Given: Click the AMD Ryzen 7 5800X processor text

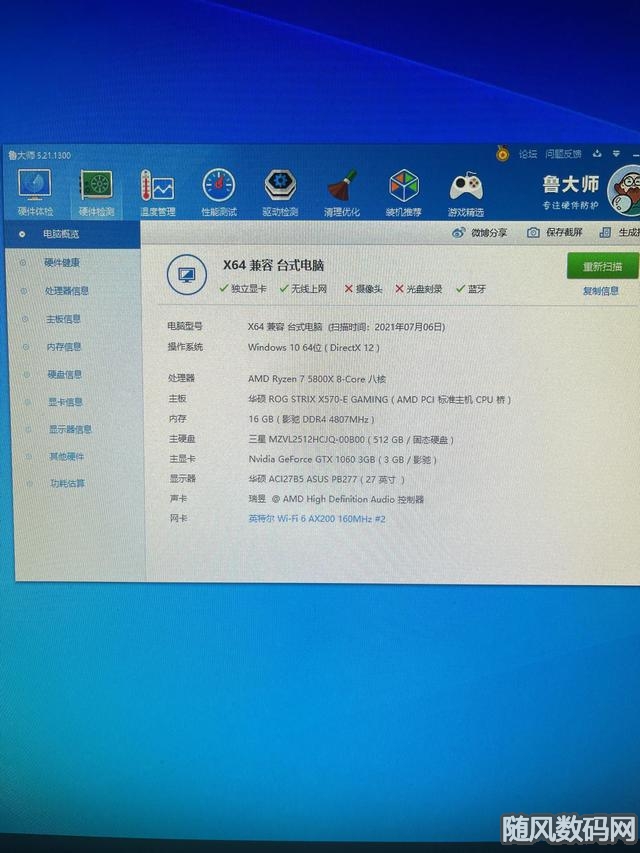Looking at the screenshot, I should coord(317,379).
